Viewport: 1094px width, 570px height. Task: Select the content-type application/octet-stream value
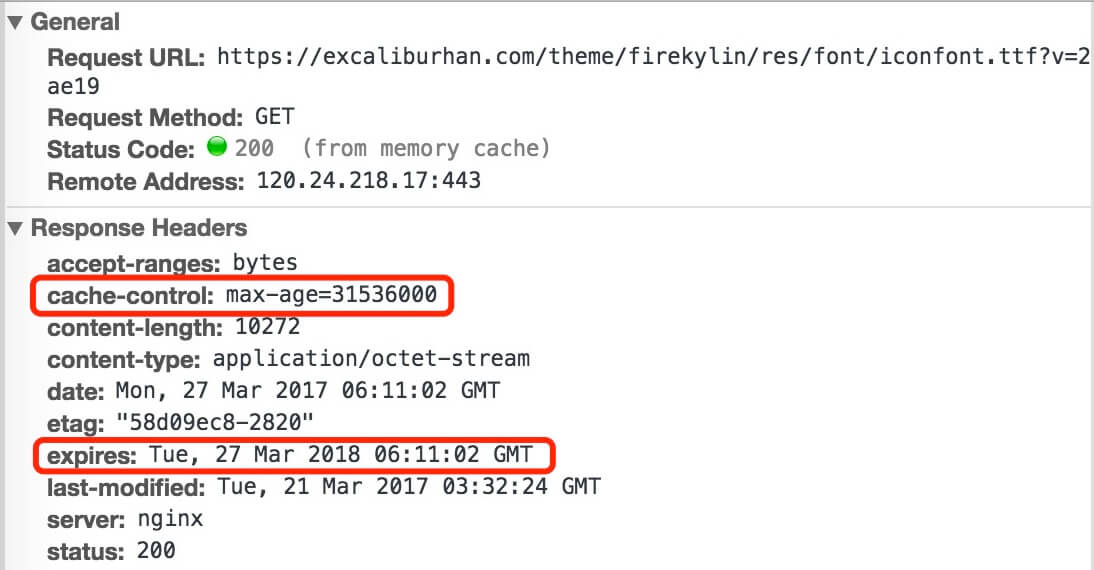click(371, 359)
